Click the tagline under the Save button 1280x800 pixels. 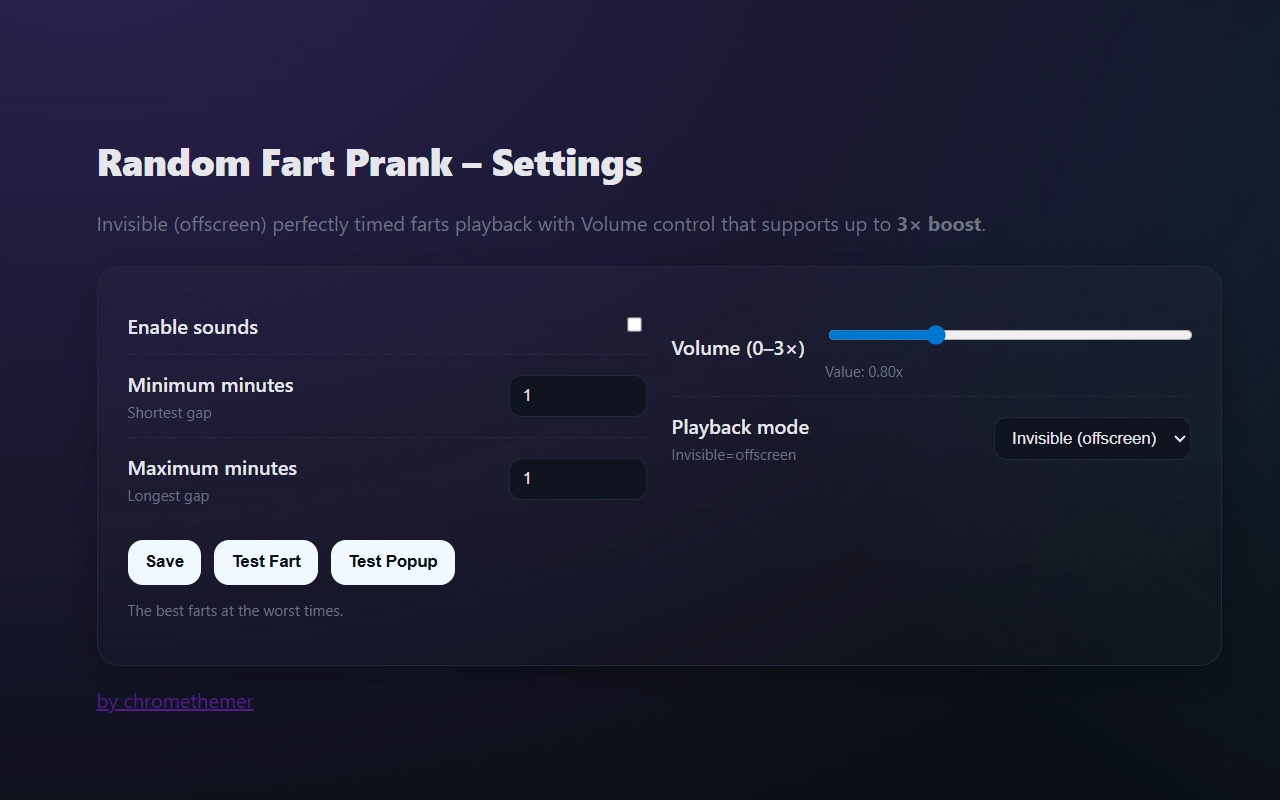tap(235, 611)
